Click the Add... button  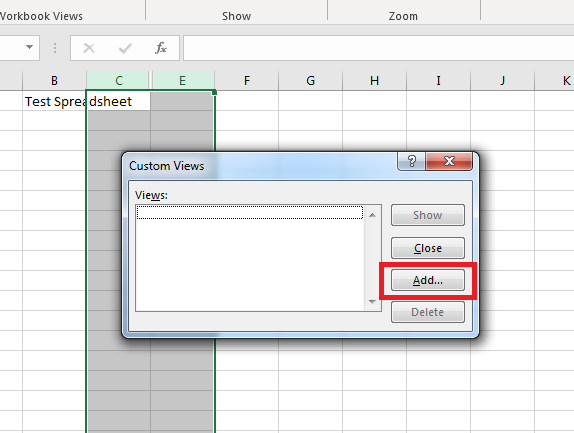tap(428, 280)
